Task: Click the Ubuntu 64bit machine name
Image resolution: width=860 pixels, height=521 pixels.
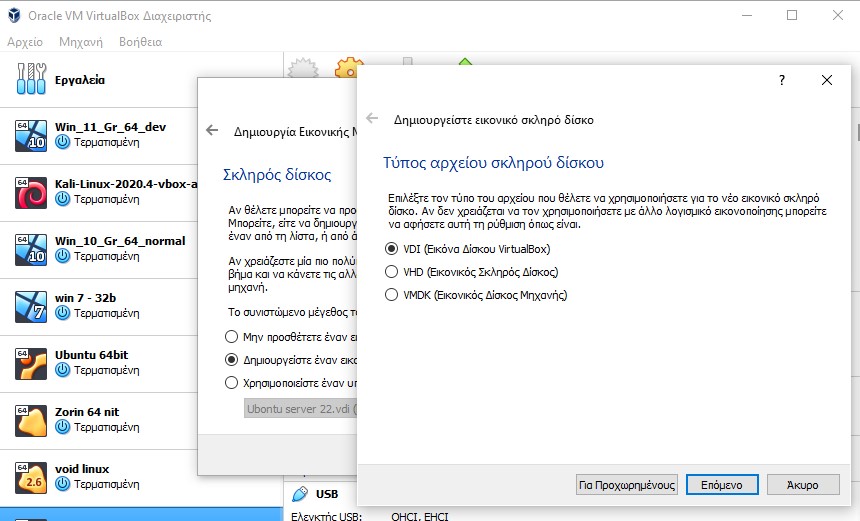Action: pyautogui.click(x=92, y=355)
